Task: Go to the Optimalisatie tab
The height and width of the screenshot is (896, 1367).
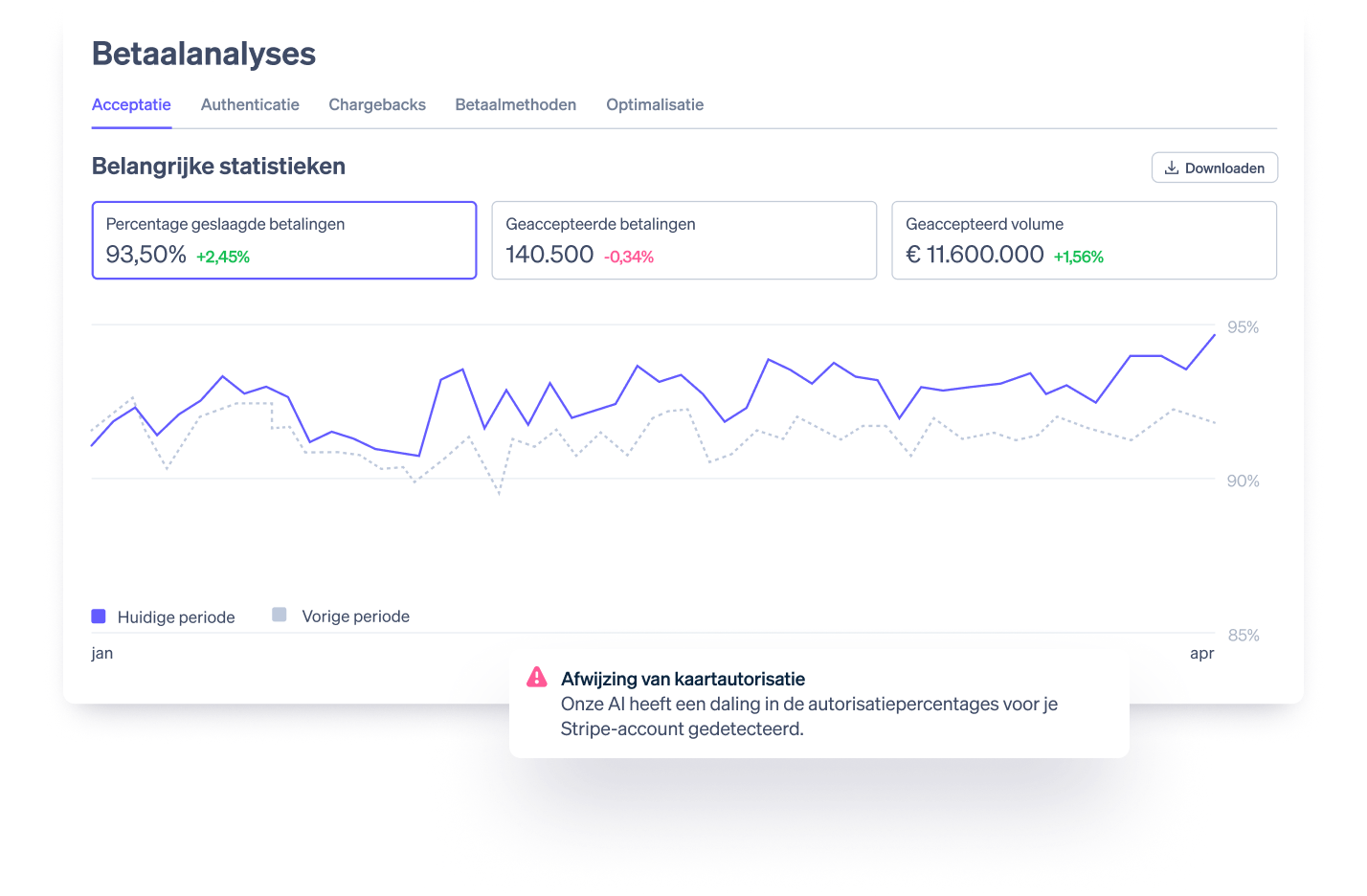Action: tap(655, 105)
